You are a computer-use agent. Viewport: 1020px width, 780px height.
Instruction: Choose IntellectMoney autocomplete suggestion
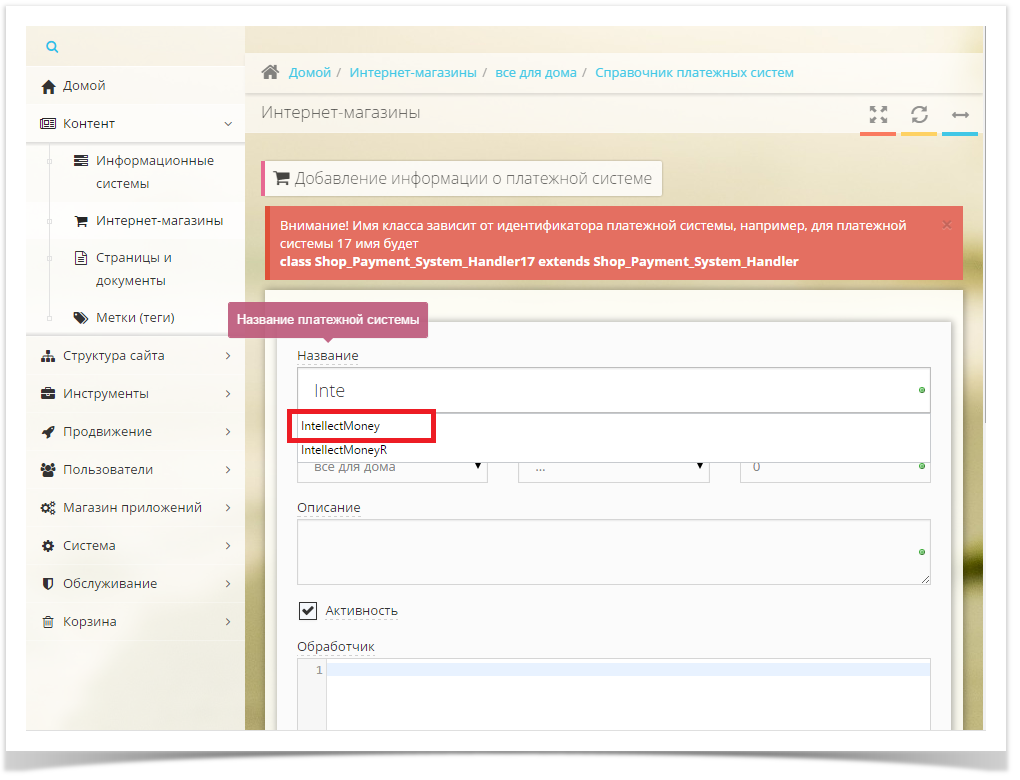pyautogui.click(x=341, y=426)
